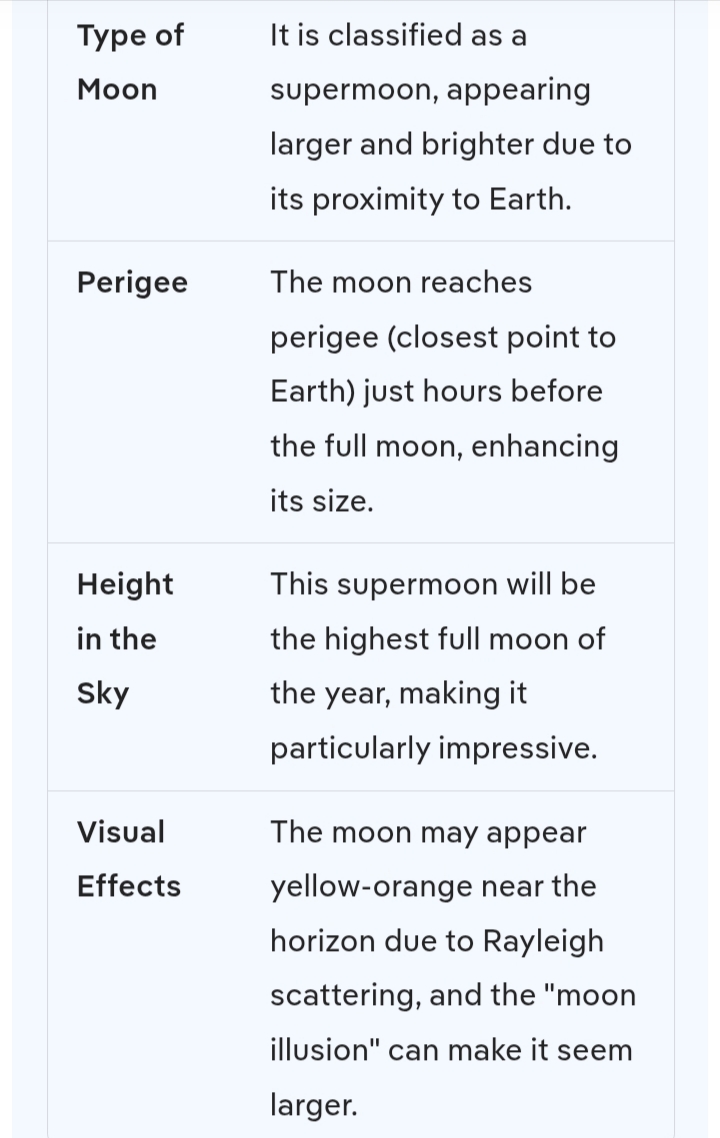Click the words "particularly impressive."
The height and width of the screenshot is (1138, 720).
[433, 748]
